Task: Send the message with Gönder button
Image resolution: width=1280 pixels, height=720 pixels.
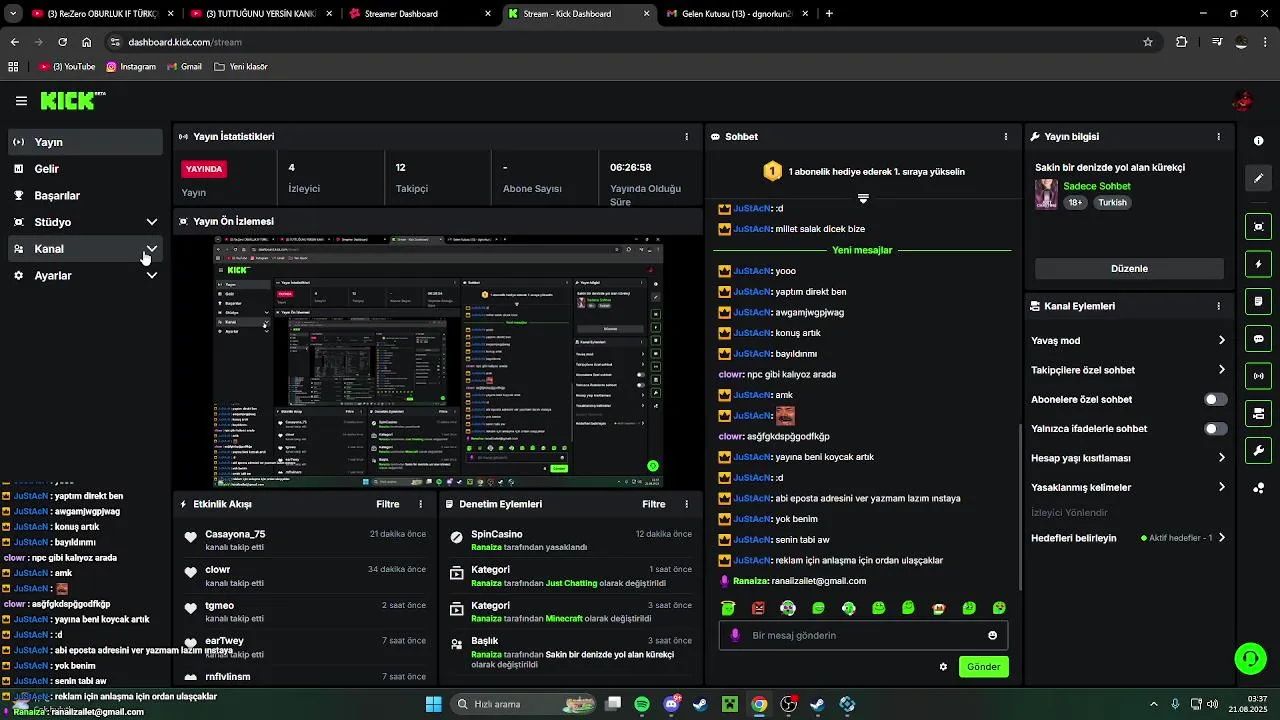Action: [x=983, y=667]
